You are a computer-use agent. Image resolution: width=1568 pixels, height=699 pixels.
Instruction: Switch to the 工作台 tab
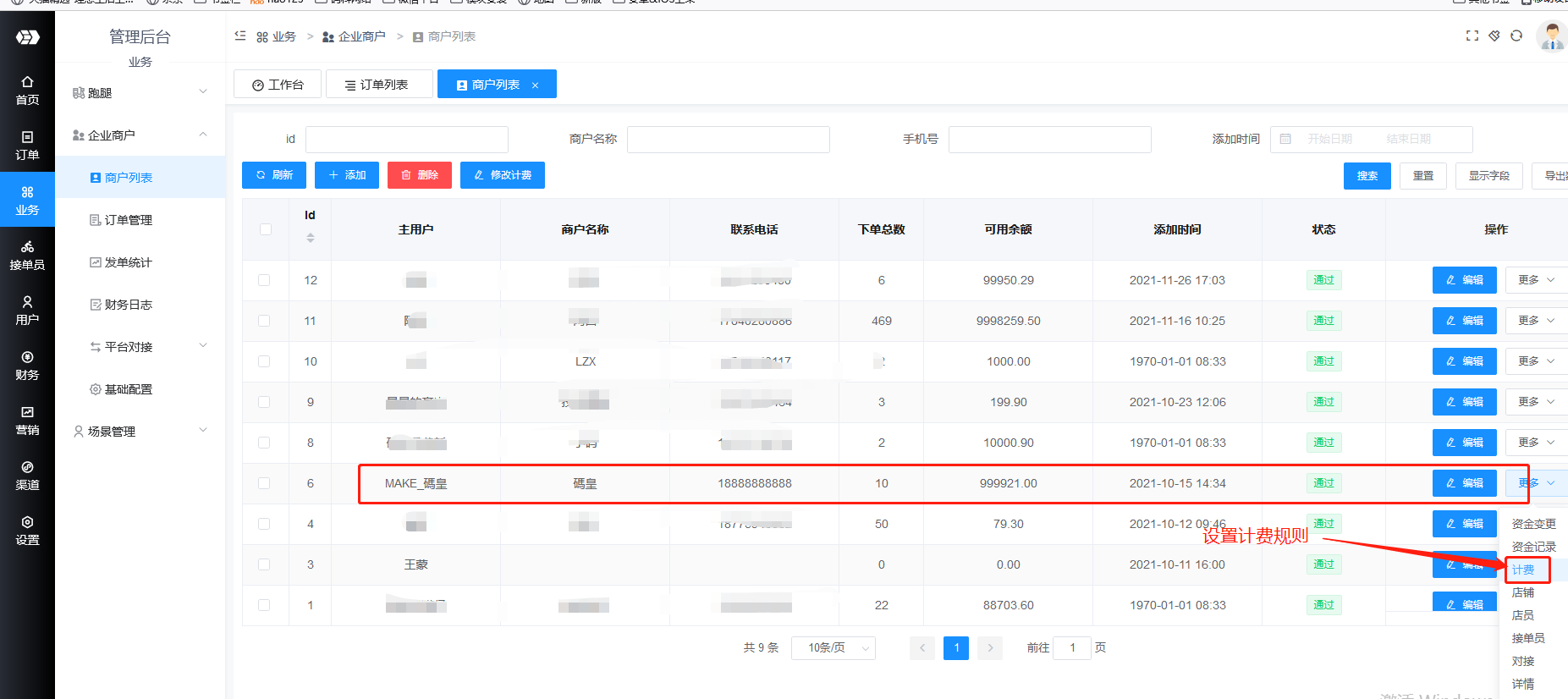coord(278,85)
